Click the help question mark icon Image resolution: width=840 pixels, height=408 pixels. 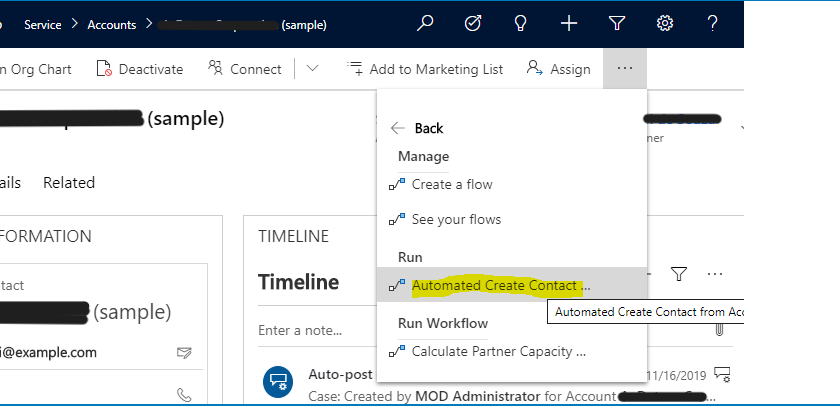coord(712,24)
